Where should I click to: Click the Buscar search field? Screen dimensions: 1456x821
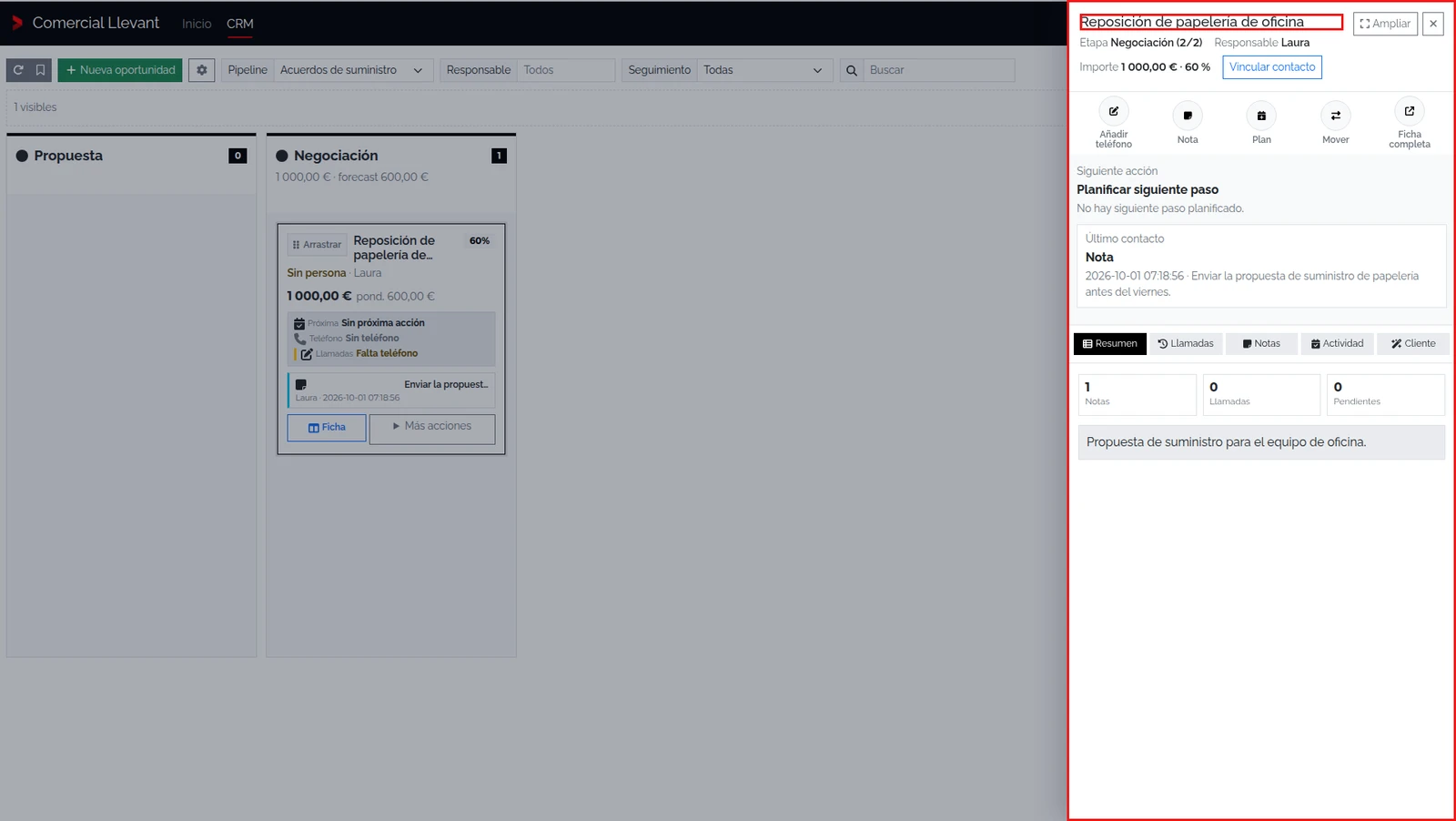[x=938, y=70]
